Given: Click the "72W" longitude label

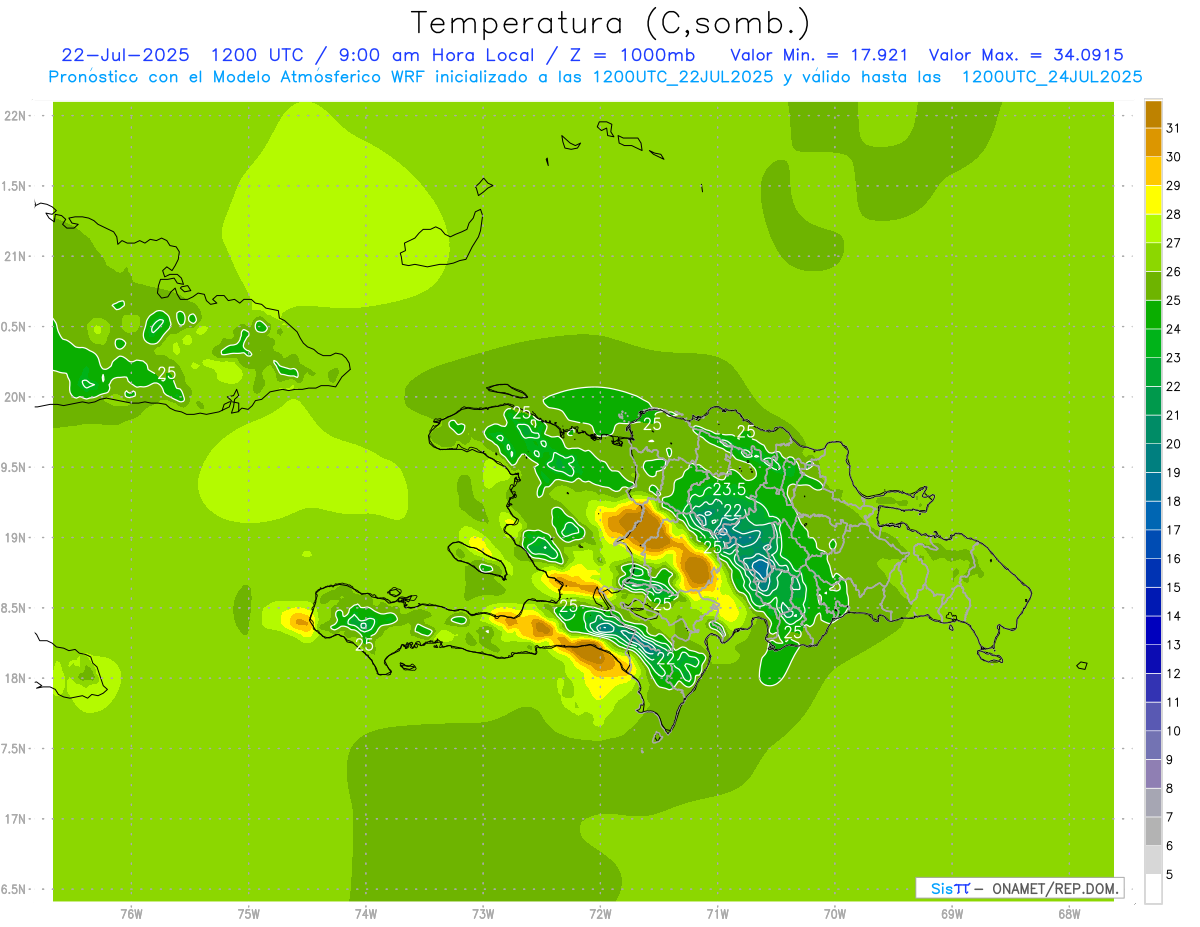Looking at the screenshot, I should click(600, 914).
